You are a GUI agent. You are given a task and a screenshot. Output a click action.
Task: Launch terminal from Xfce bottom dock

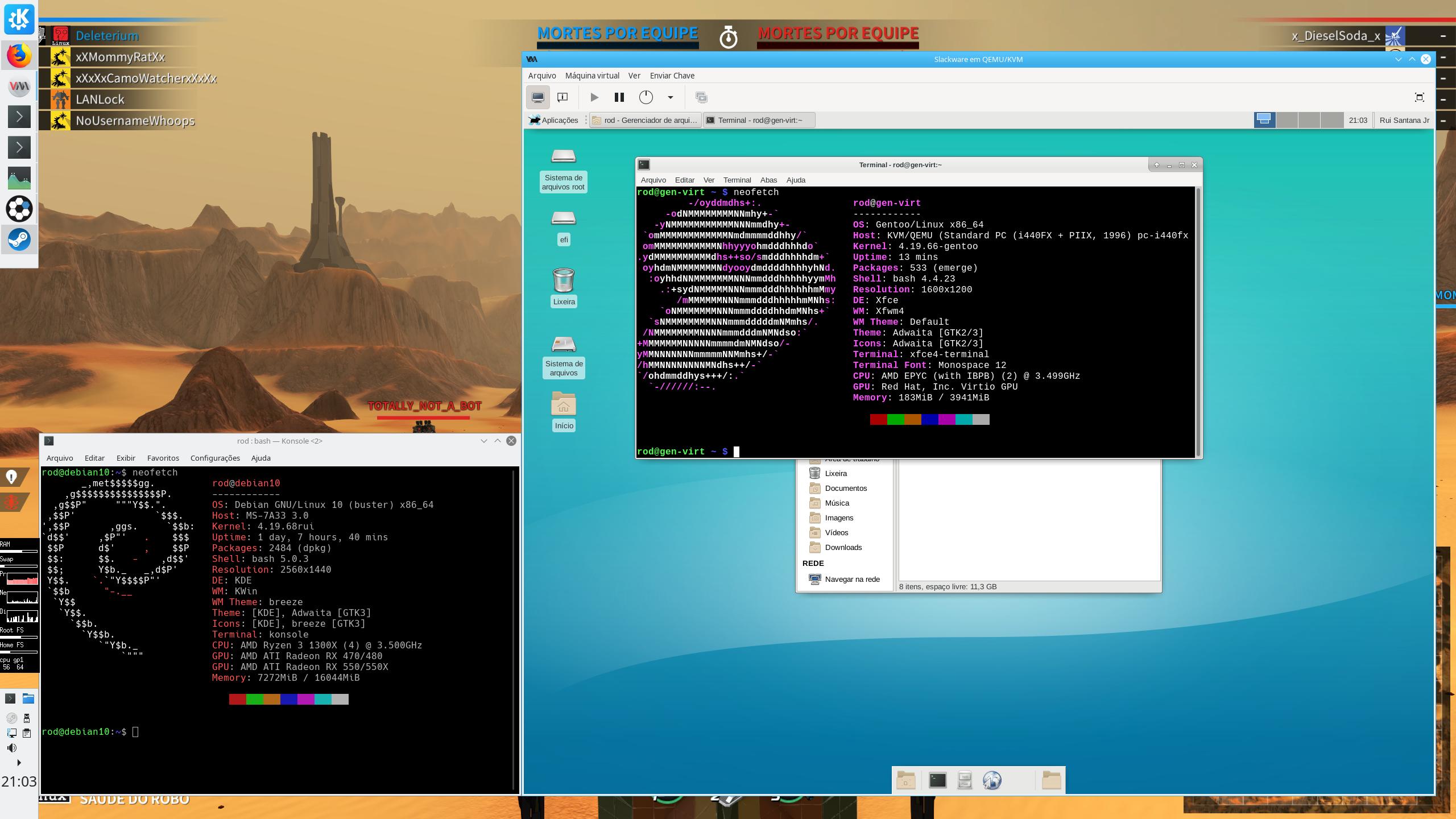click(937, 780)
